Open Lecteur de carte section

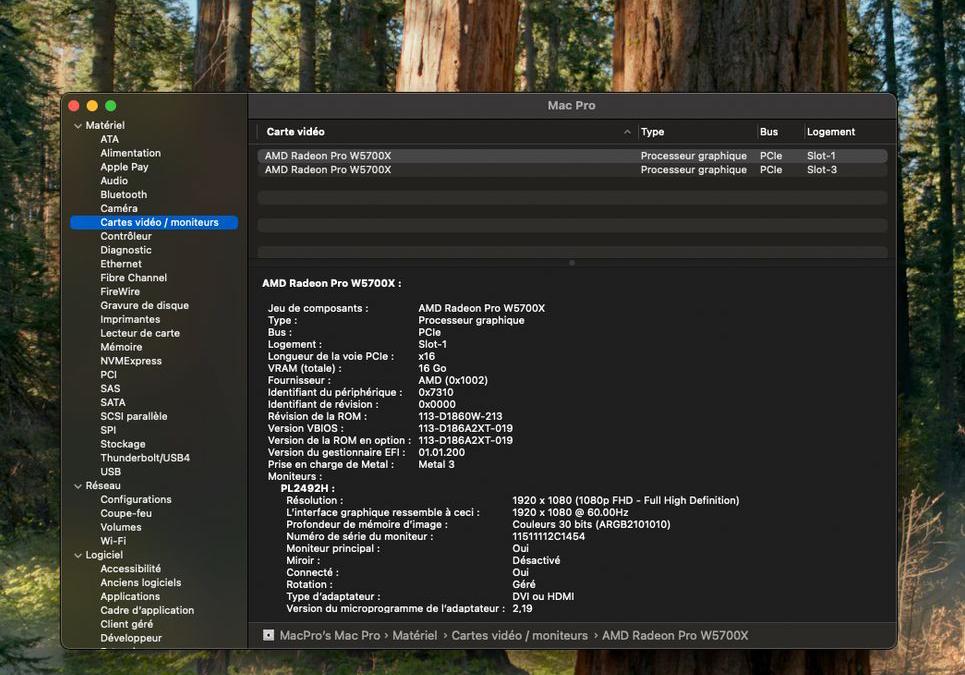(140, 333)
